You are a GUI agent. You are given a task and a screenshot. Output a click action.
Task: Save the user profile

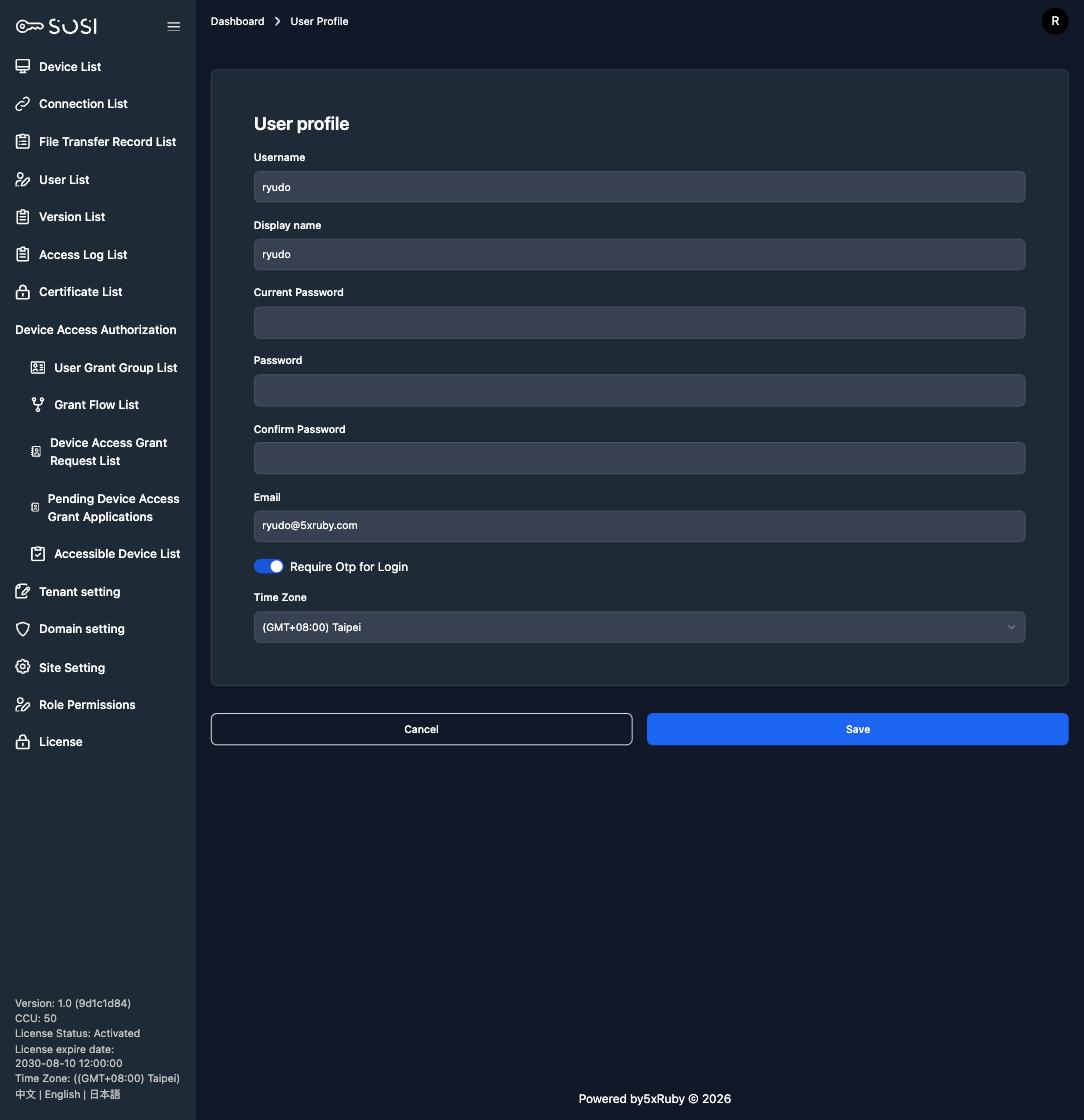(858, 729)
